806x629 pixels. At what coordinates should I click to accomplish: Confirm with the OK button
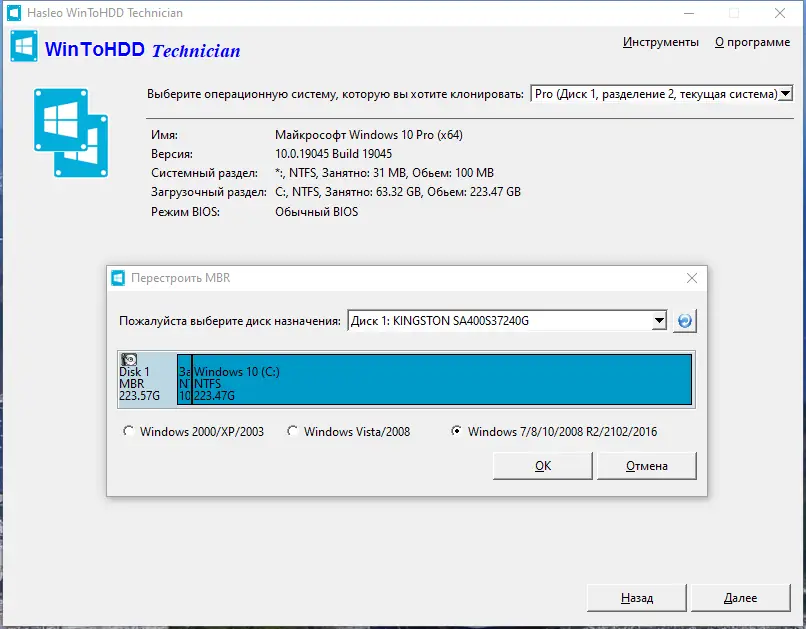(x=543, y=466)
